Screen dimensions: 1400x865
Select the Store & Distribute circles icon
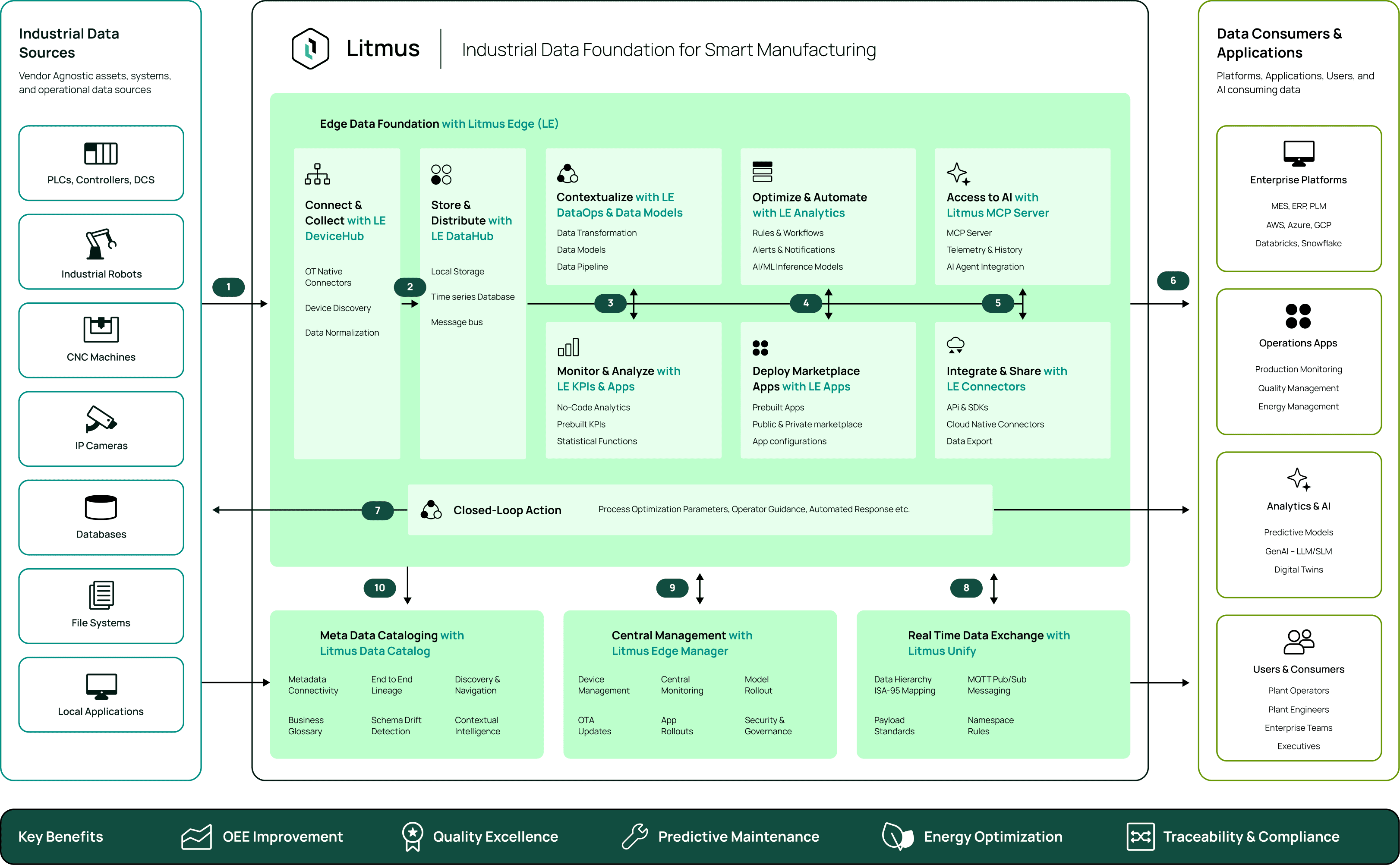coord(441,174)
